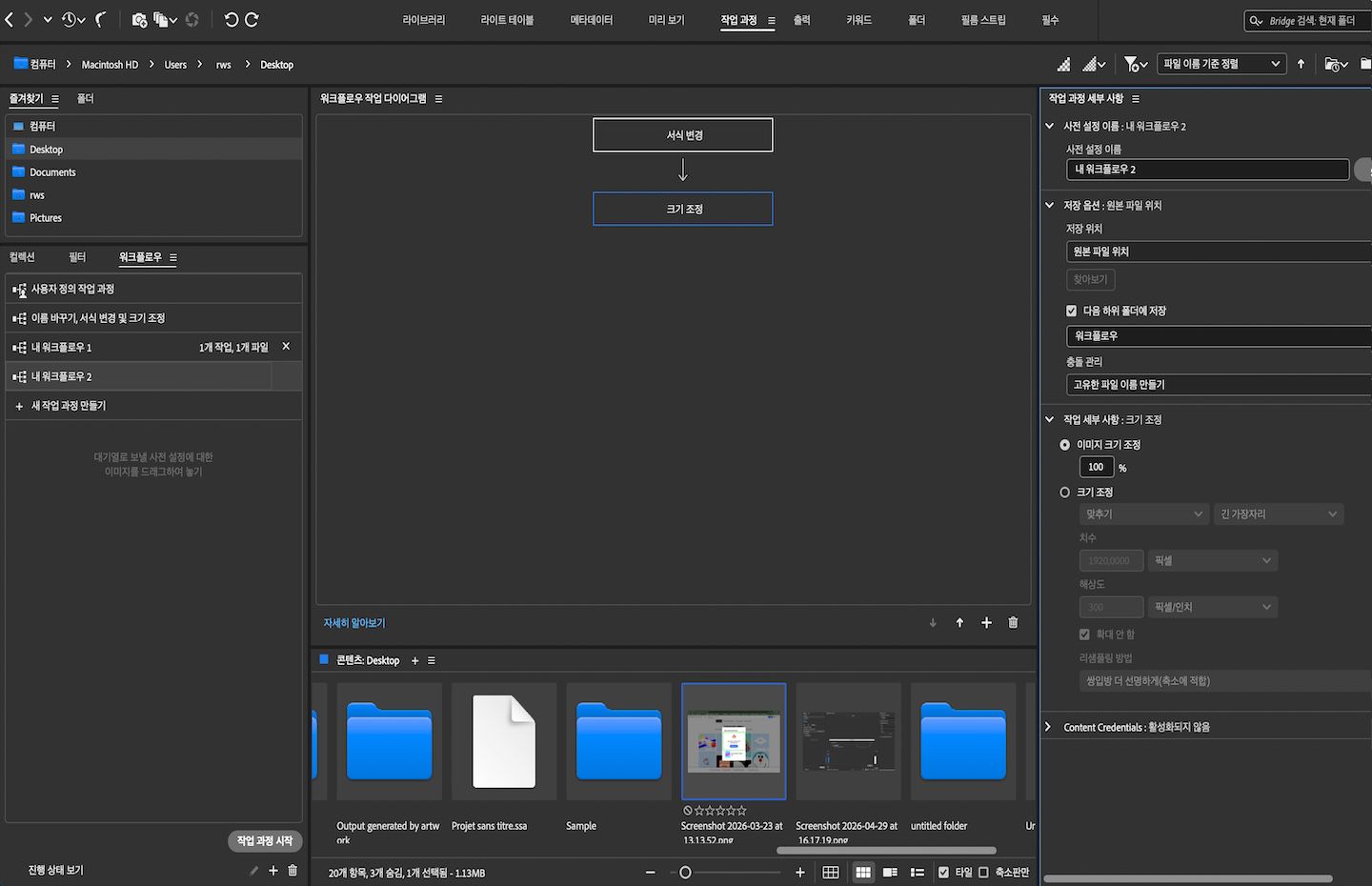Open 긴 가장자리 dropdown

point(1279,513)
